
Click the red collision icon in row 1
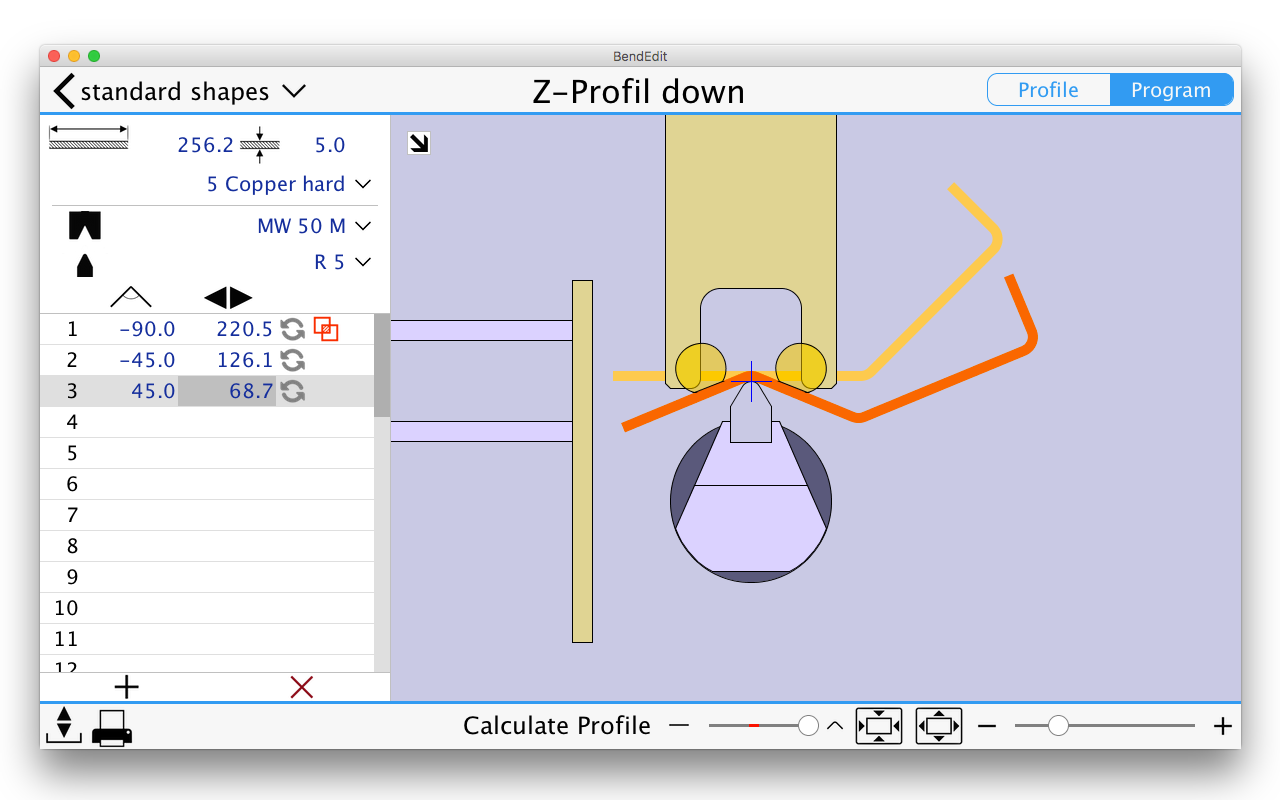point(326,329)
